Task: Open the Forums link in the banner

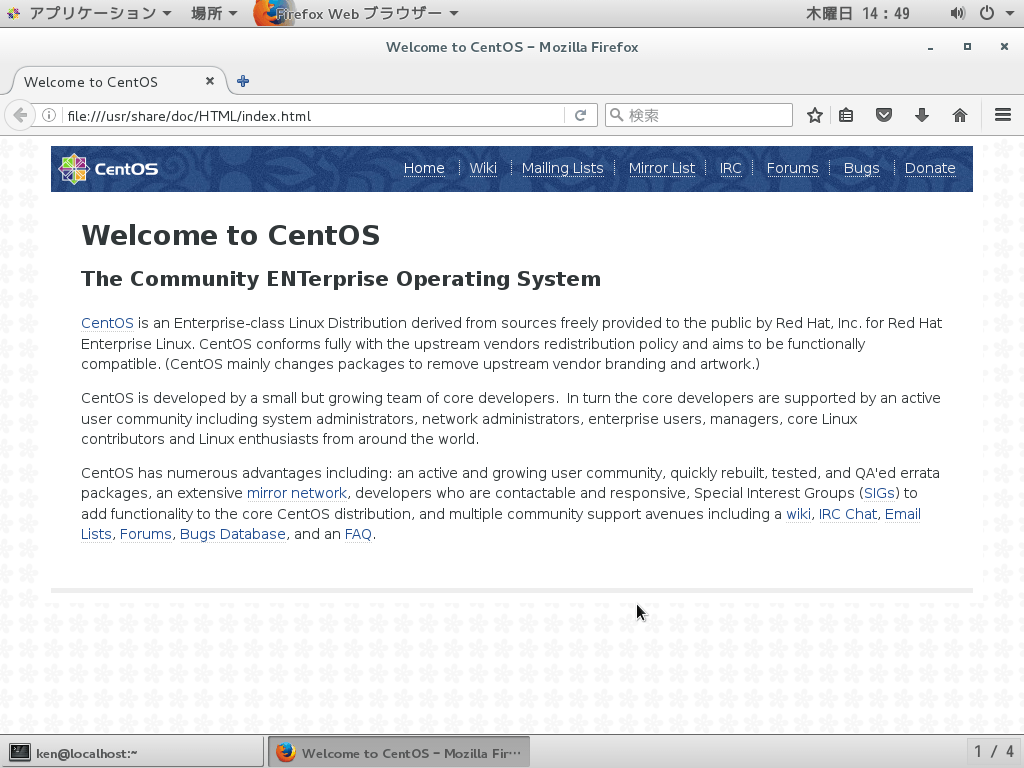Action: click(x=792, y=168)
